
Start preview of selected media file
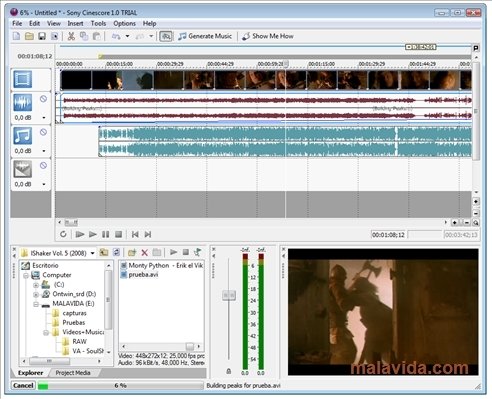173,252
